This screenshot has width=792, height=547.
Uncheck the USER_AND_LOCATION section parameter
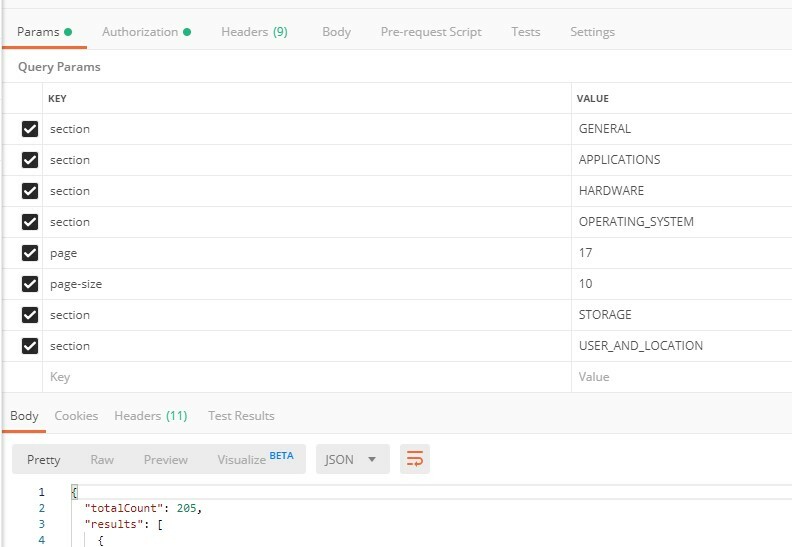(x=30, y=346)
